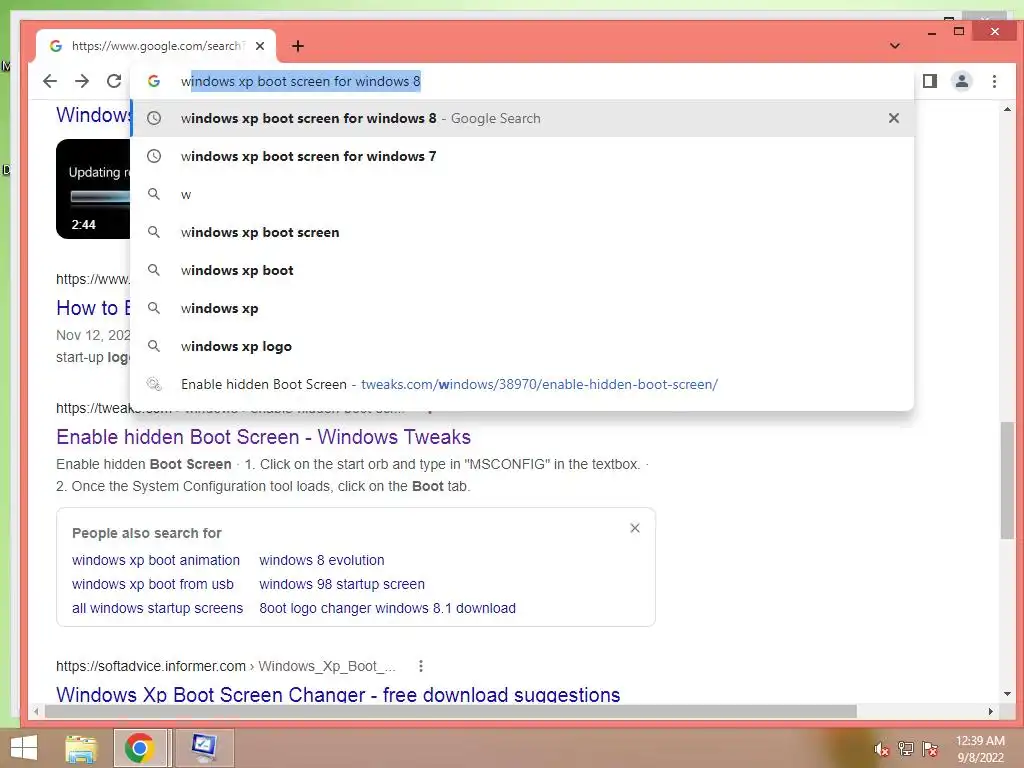Select the 'windows xp logo' suggestion
This screenshot has width=1024, height=768.
522,346
